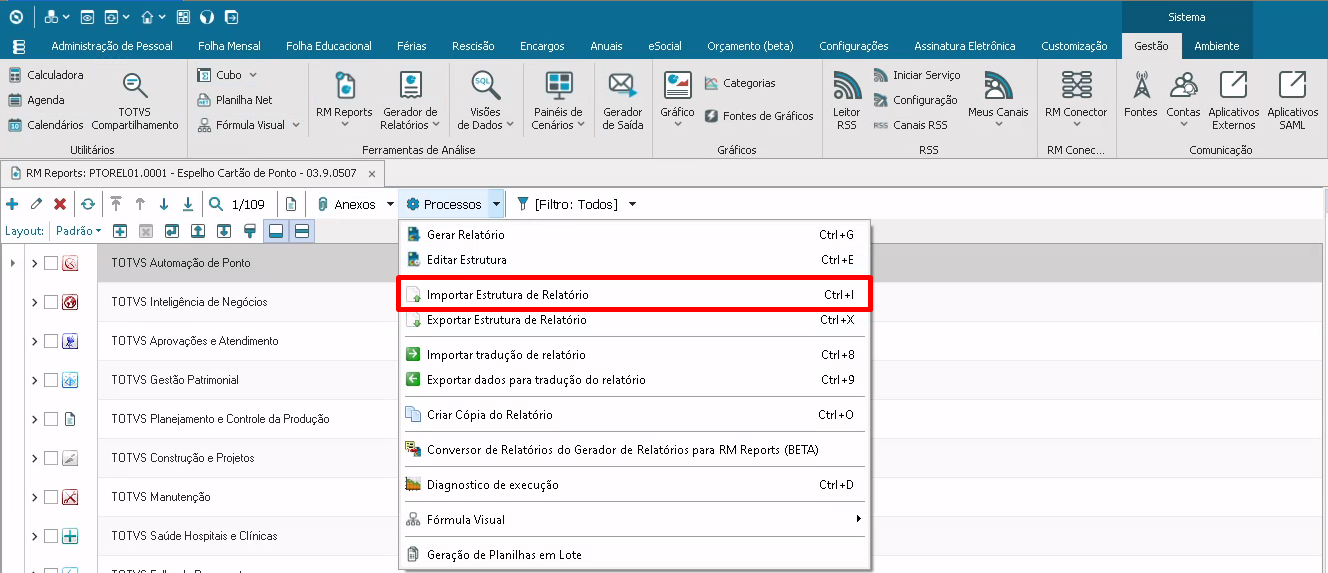This screenshot has height=573, width=1328.
Task: Open the RM Conector tool
Action: [1076, 101]
